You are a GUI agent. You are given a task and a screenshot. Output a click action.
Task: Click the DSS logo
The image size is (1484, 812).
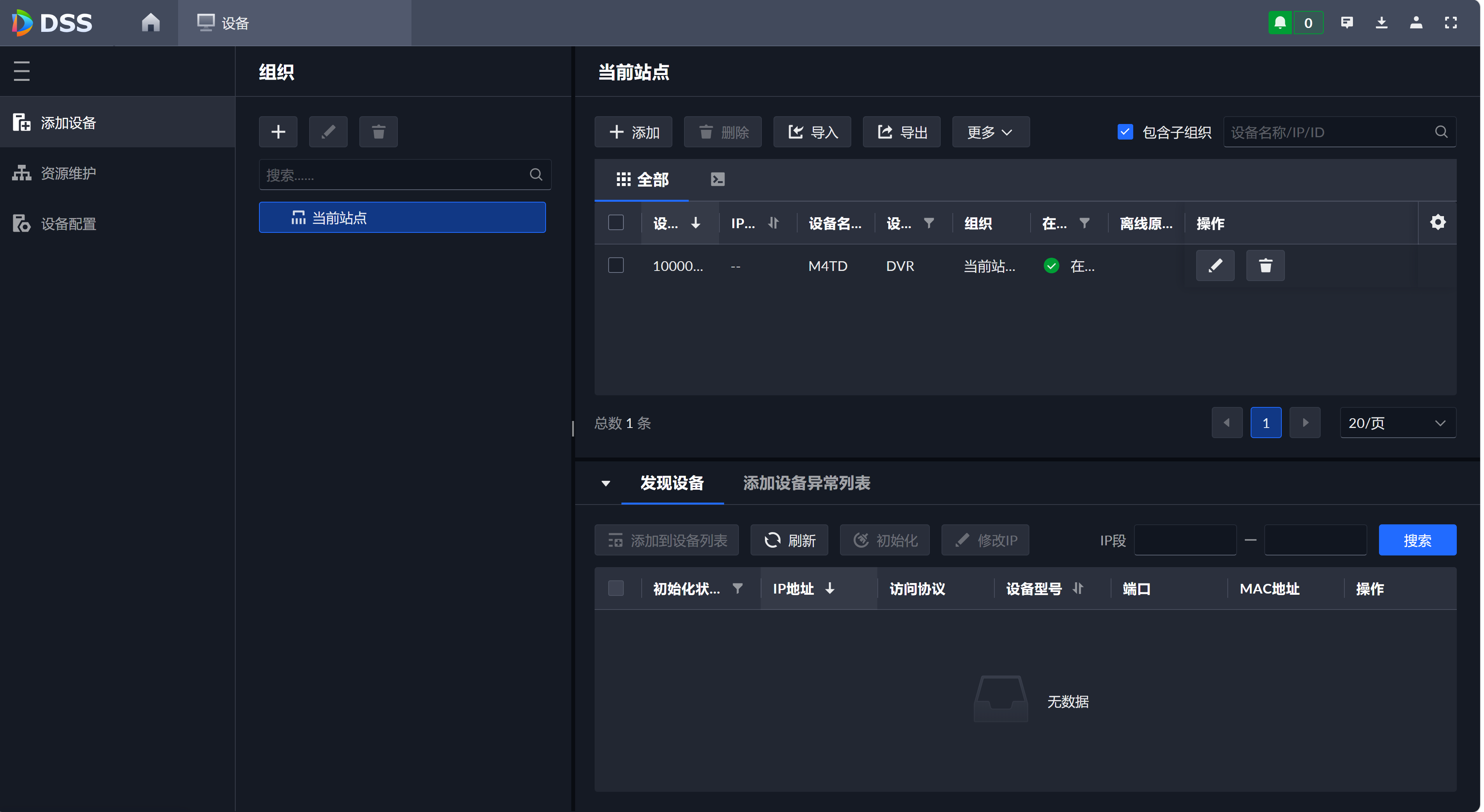coord(52,23)
